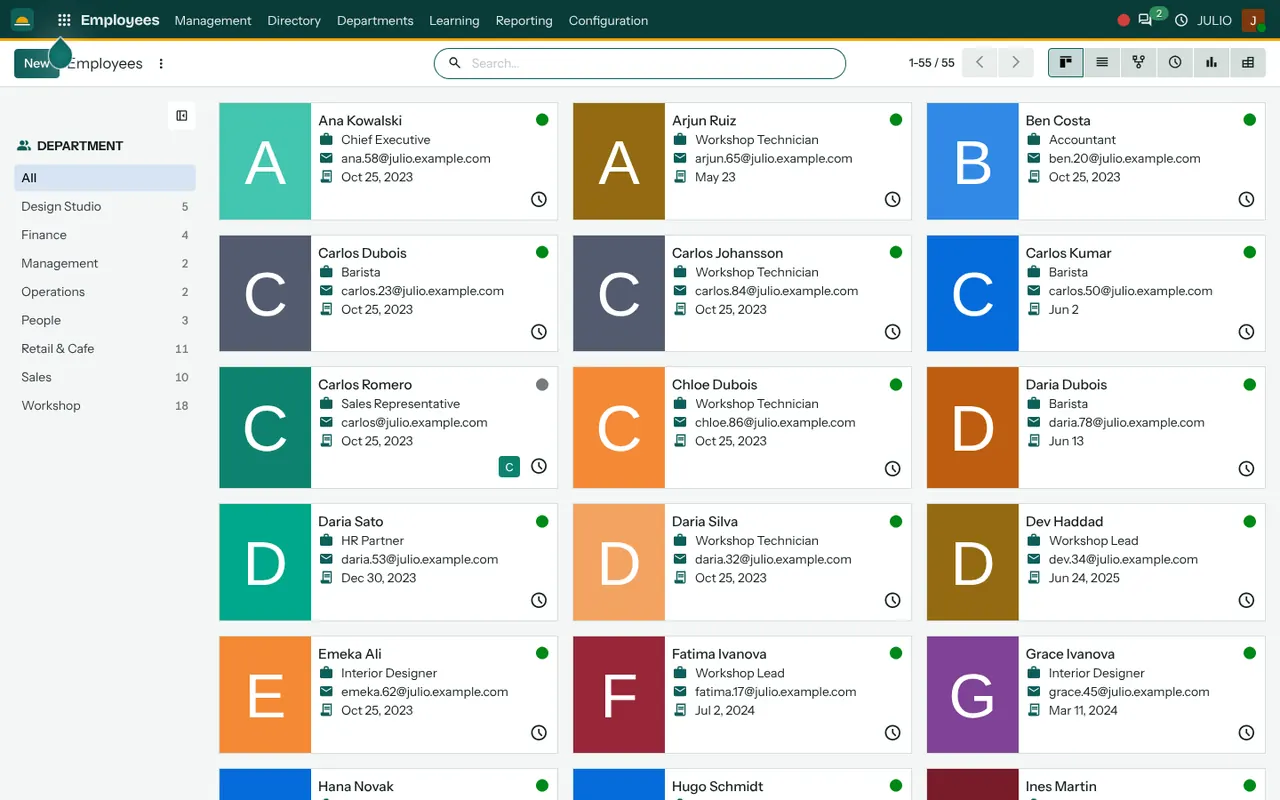This screenshot has width=1280, height=800.
Task: Click the Odoo home logo icon
Action: 22,20
